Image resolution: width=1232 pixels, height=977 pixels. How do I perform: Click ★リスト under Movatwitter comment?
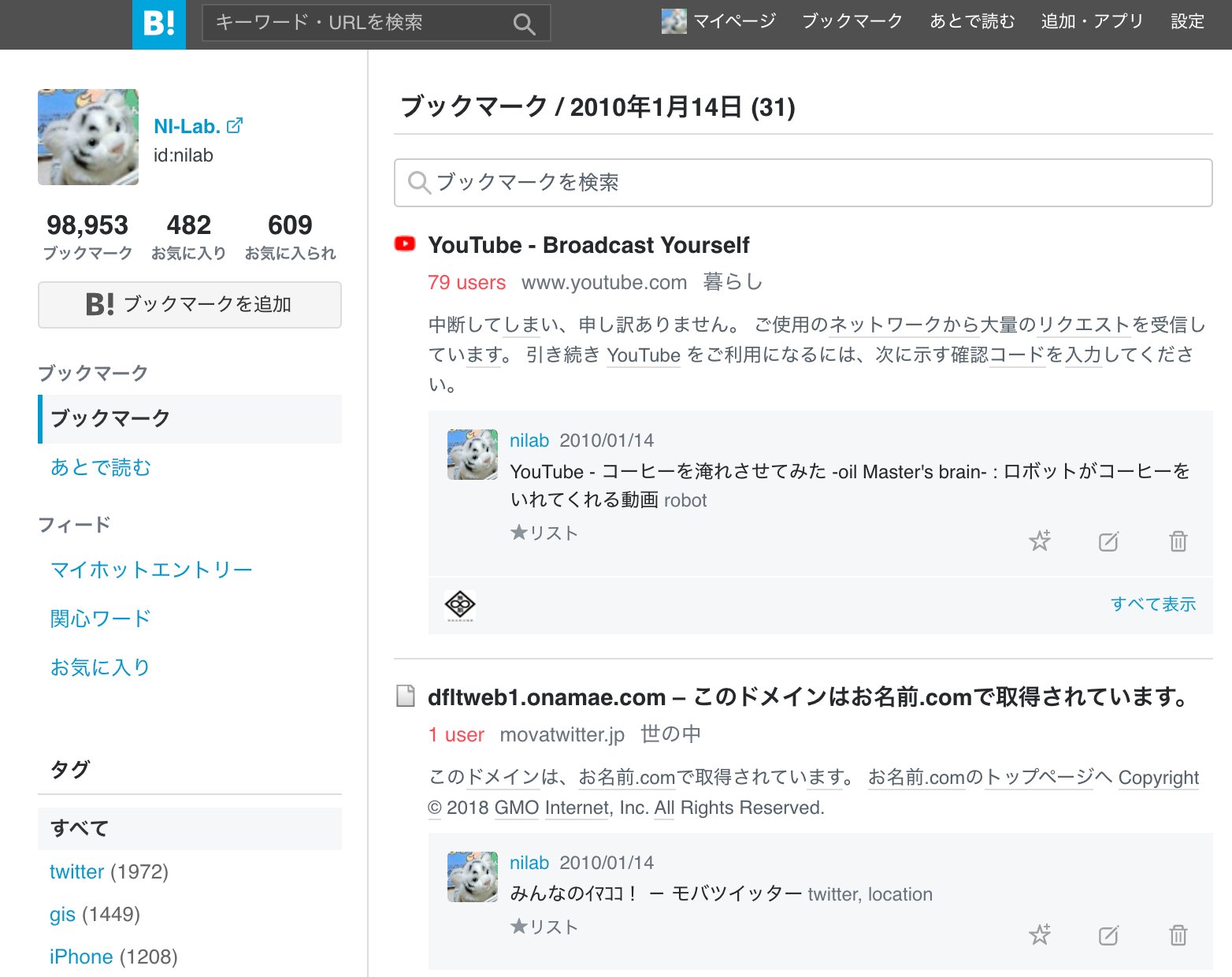(544, 927)
